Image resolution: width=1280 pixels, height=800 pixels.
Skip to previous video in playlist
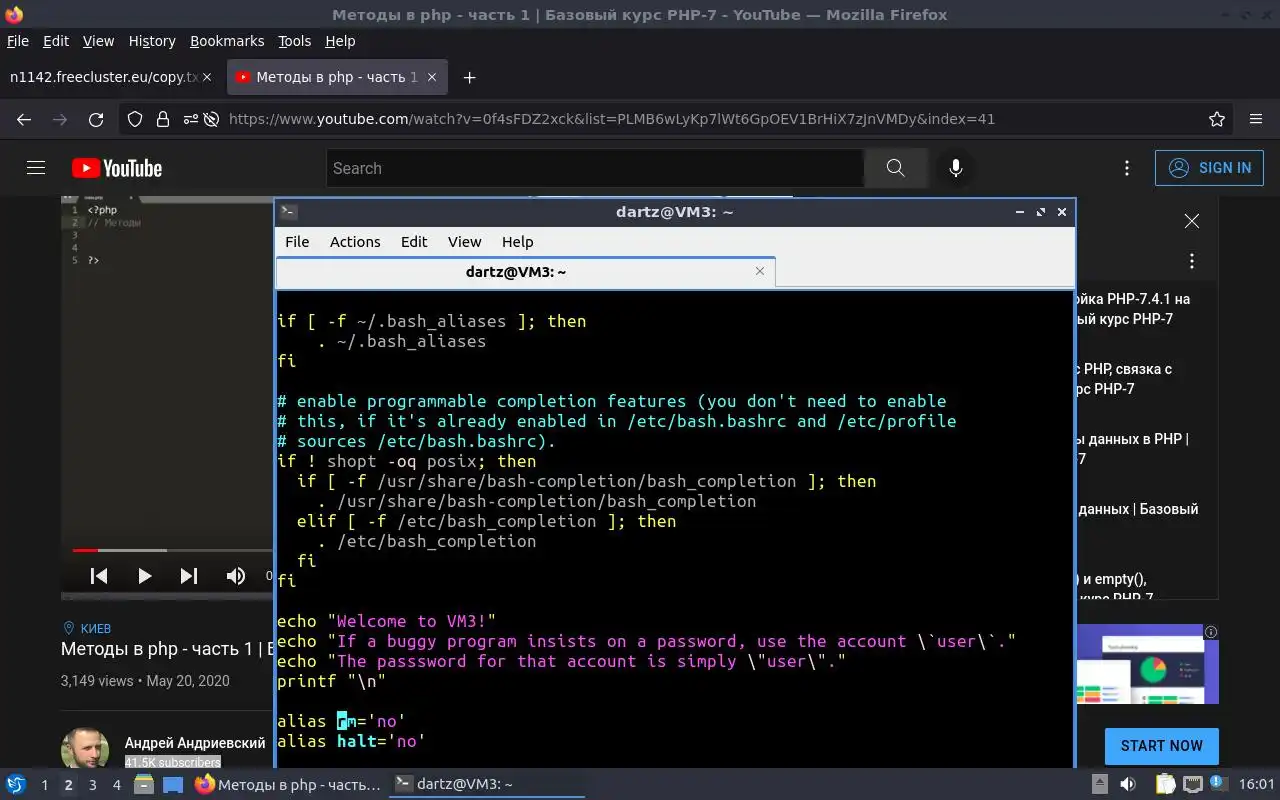coord(99,575)
